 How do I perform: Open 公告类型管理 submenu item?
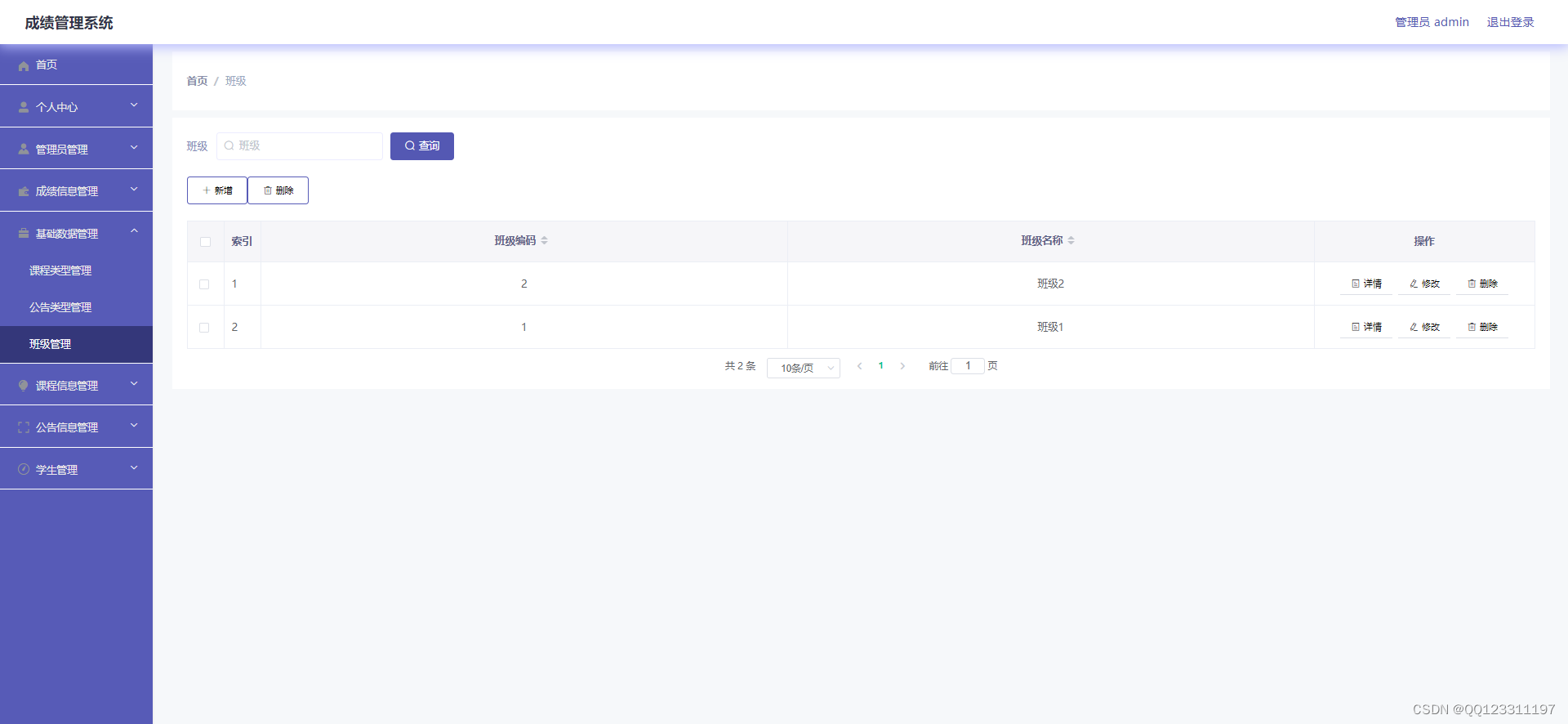pyautogui.click(x=76, y=307)
